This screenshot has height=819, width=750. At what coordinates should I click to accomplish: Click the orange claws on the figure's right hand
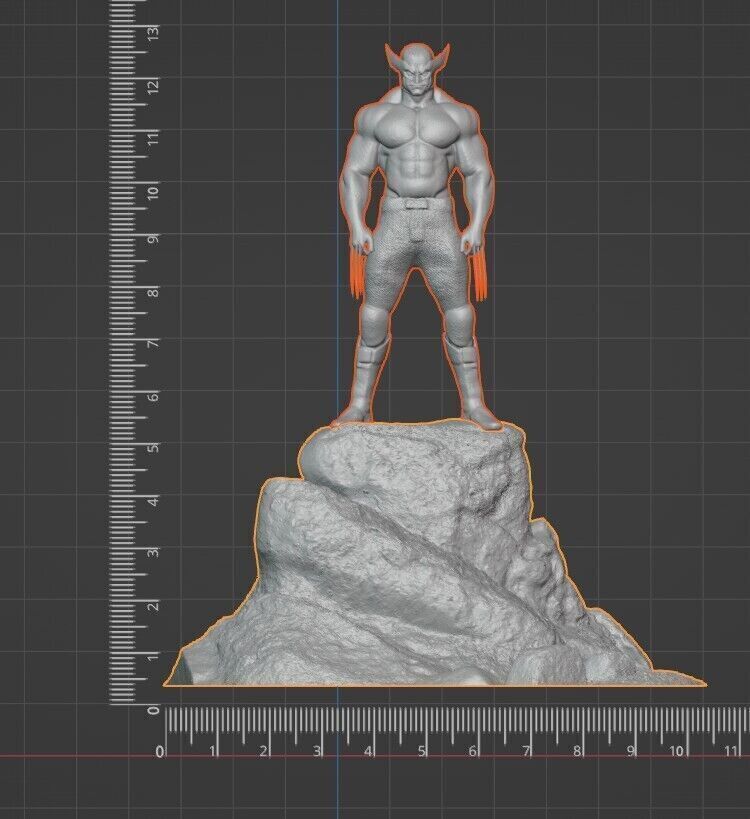(359, 272)
